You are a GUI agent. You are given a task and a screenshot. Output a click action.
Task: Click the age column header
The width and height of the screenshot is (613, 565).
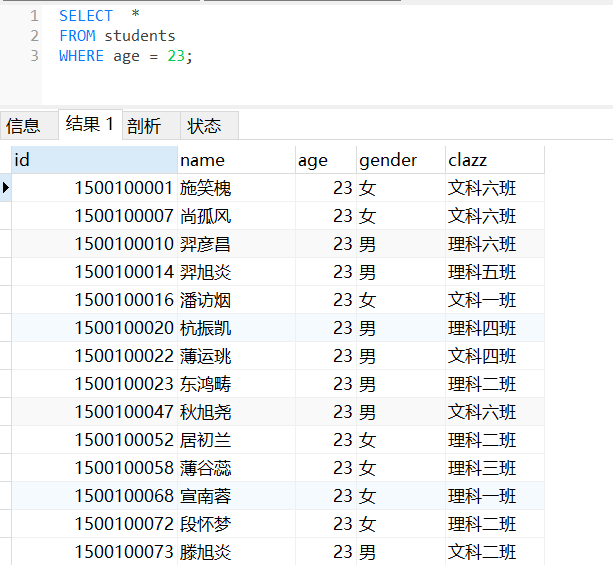326,160
